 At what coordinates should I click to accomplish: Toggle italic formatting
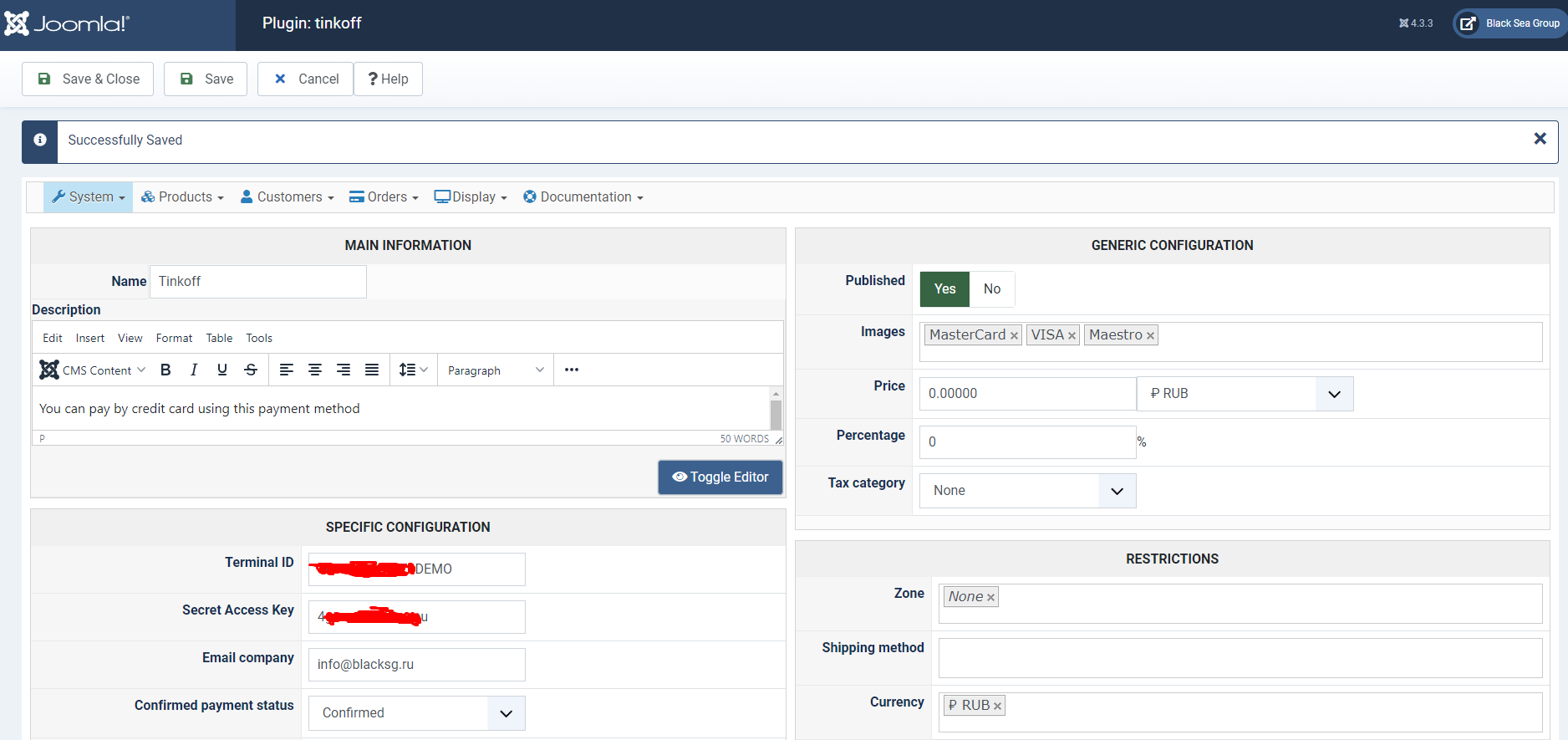point(194,370)
